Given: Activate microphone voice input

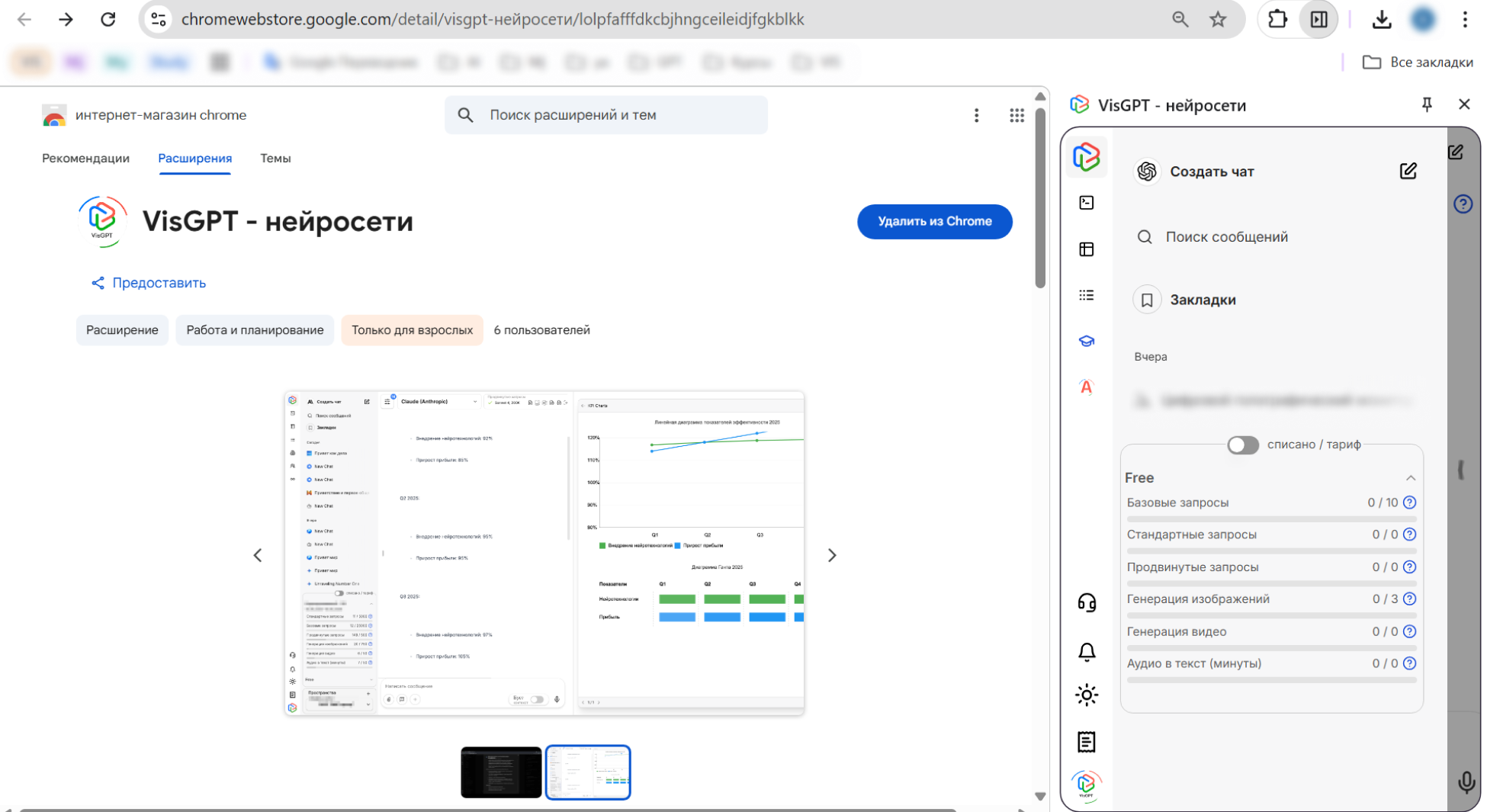Looking at the screenshot, I should pos(1466,782).
